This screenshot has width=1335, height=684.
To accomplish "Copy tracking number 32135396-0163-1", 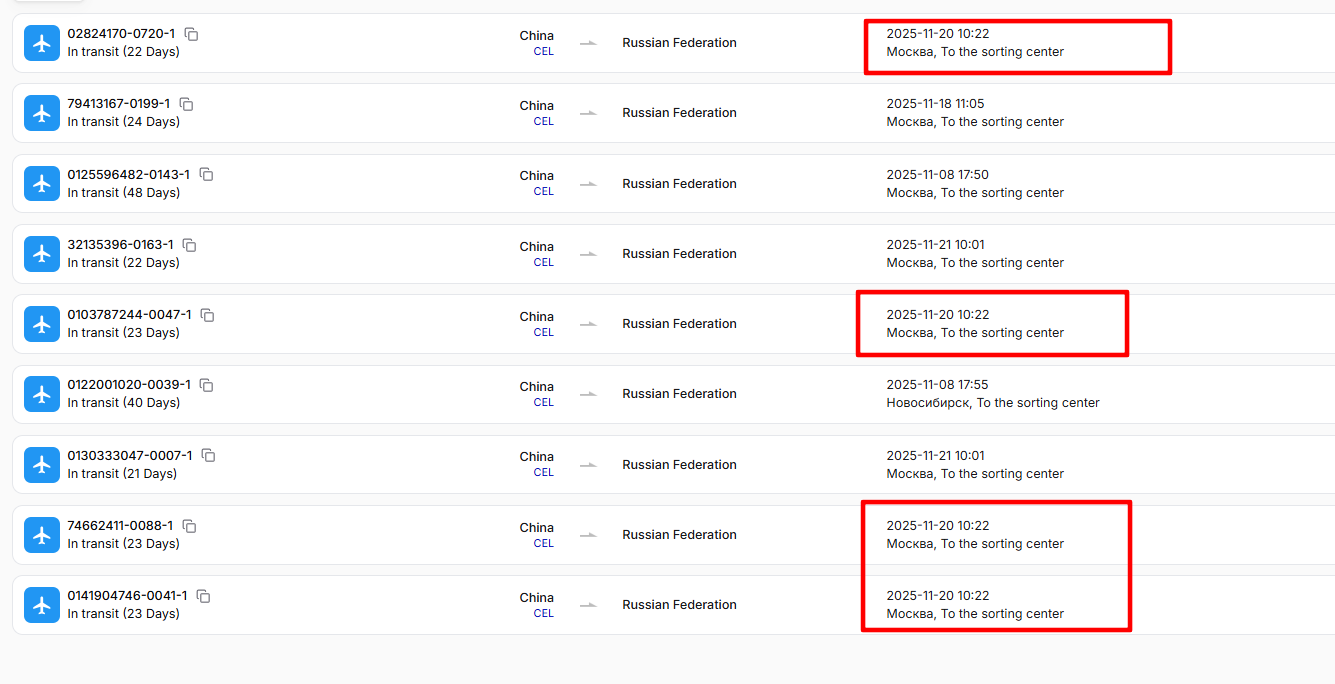I will pos(189,245).
